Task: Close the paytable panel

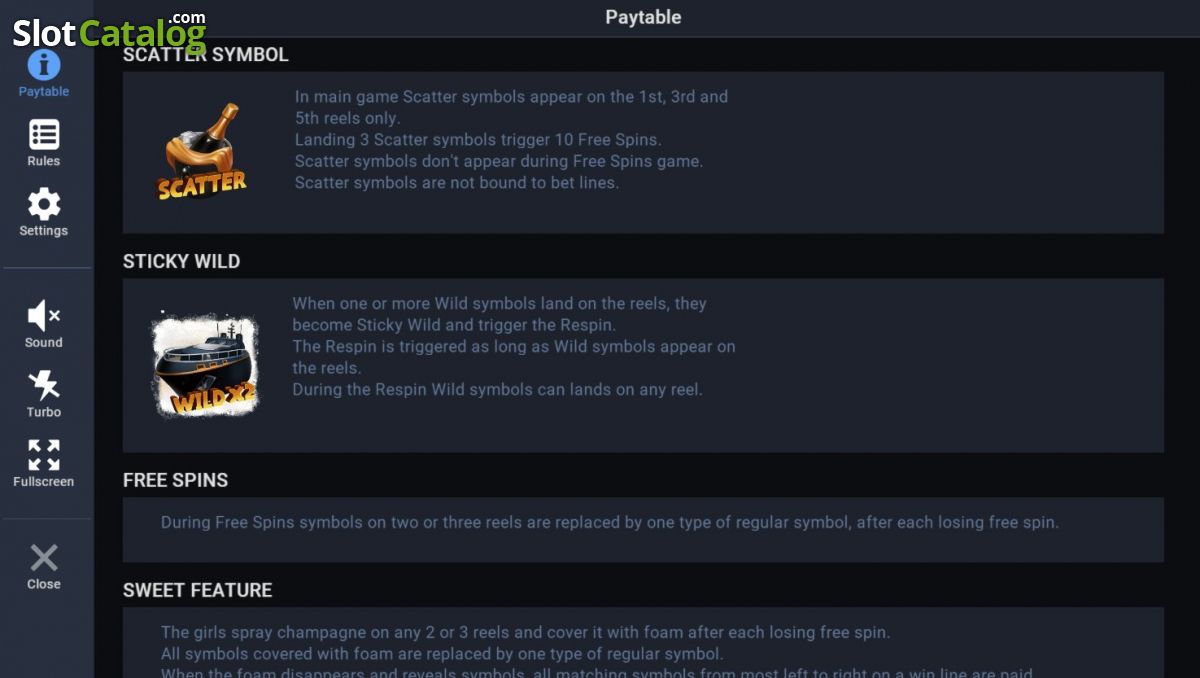Action: [x=44, y=558]
